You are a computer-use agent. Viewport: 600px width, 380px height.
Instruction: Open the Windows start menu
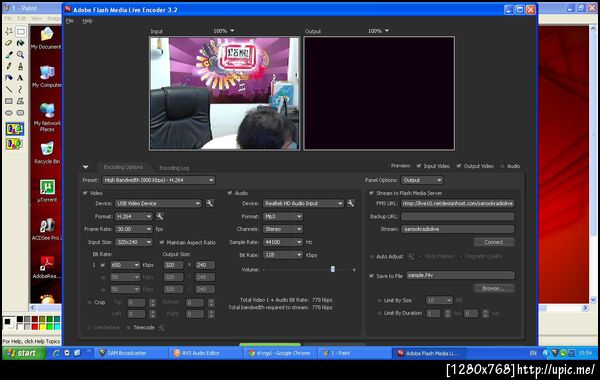pyautogui.click(x=23, y=353)
